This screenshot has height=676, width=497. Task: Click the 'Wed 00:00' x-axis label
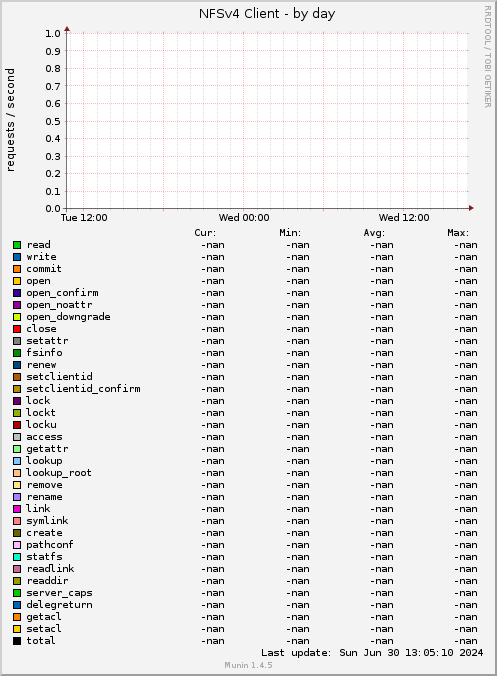tap(244, 218)
